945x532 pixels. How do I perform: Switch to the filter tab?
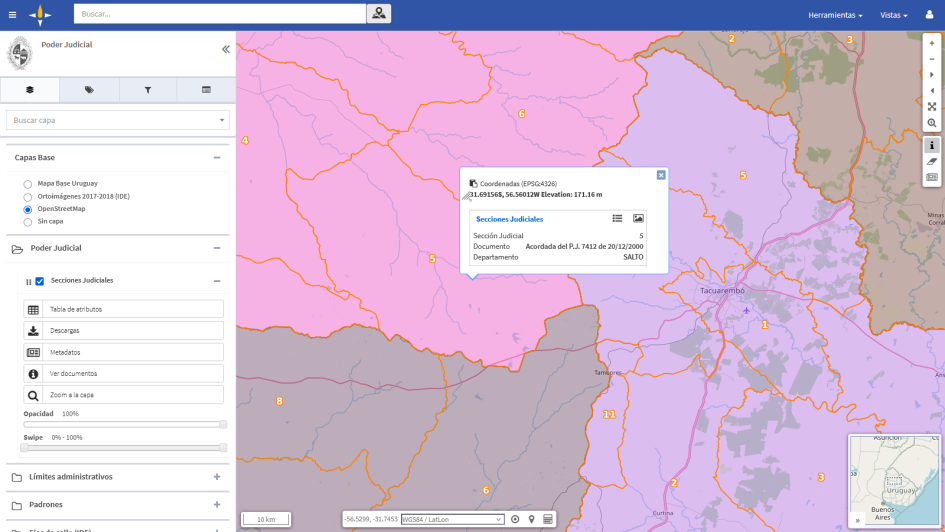(148, 90)
